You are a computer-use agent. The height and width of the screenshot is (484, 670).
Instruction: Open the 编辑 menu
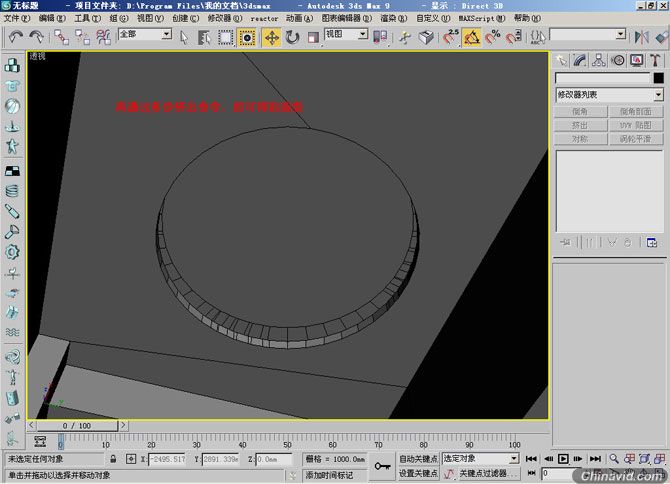[x=52, y=18]
